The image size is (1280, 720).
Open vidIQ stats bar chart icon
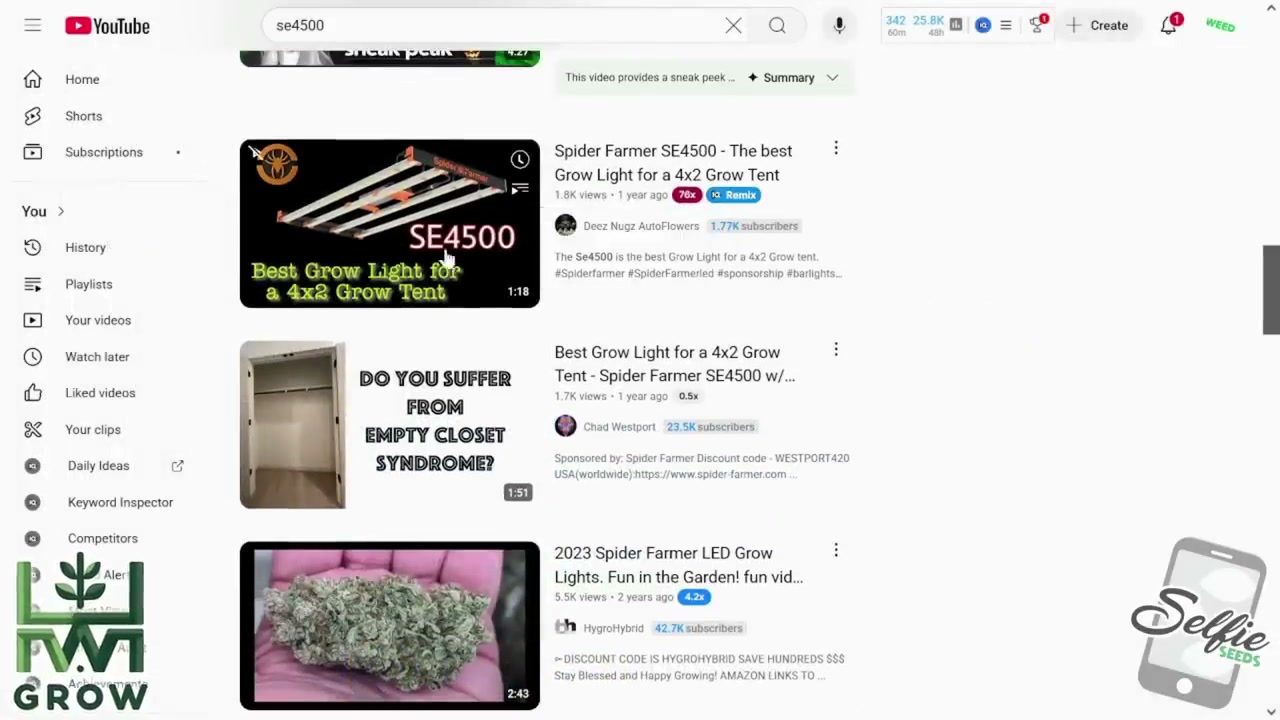[956, 25]
